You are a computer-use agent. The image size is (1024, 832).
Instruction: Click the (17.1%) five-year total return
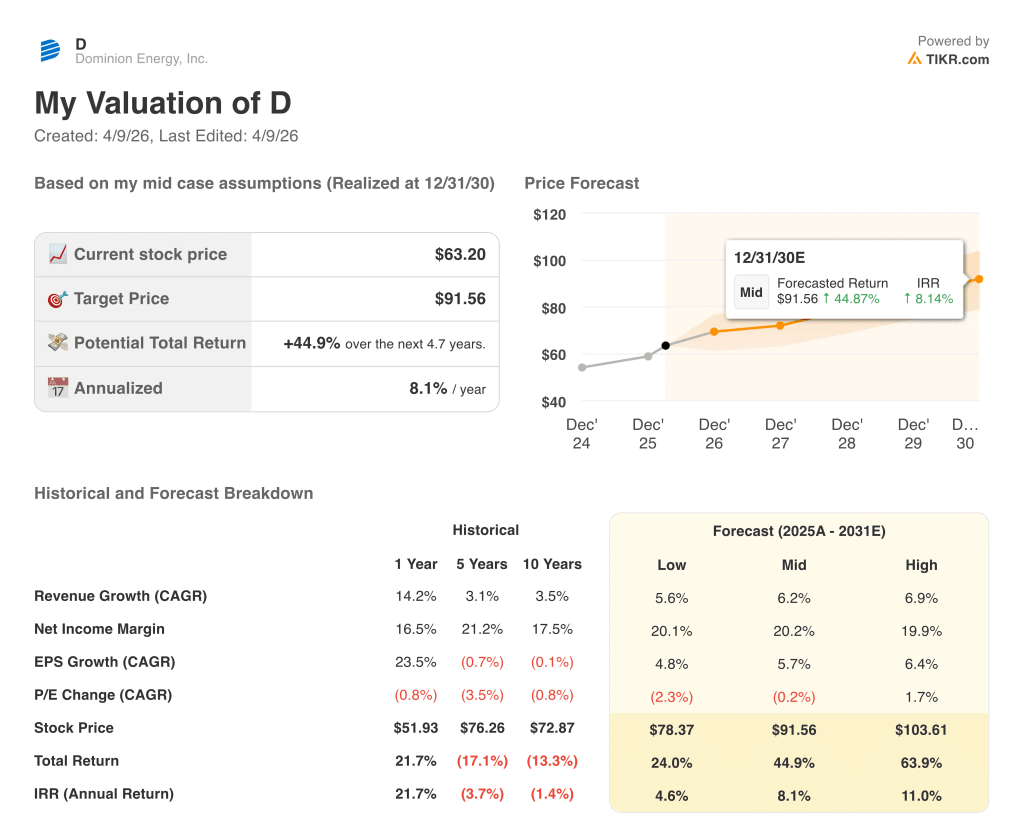click(482, 761)
